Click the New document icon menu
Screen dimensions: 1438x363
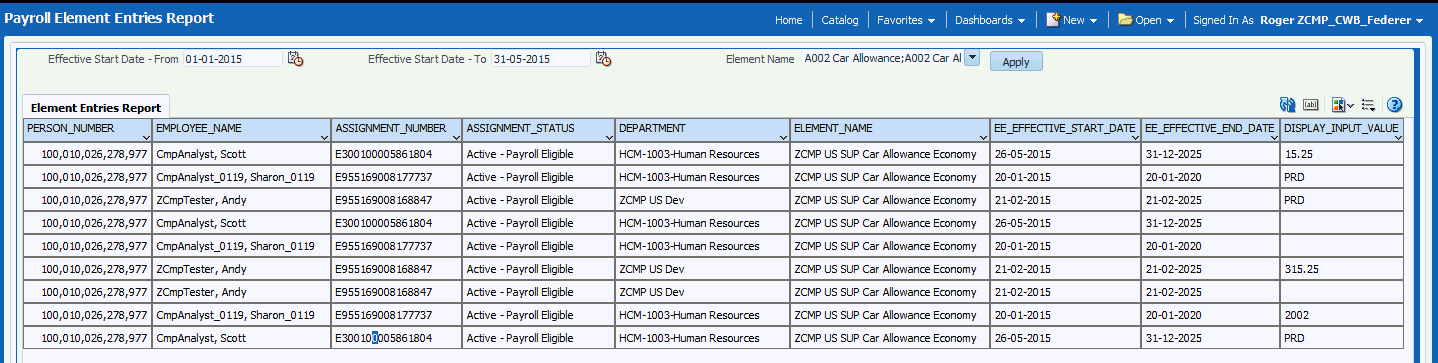[1071, 20]
